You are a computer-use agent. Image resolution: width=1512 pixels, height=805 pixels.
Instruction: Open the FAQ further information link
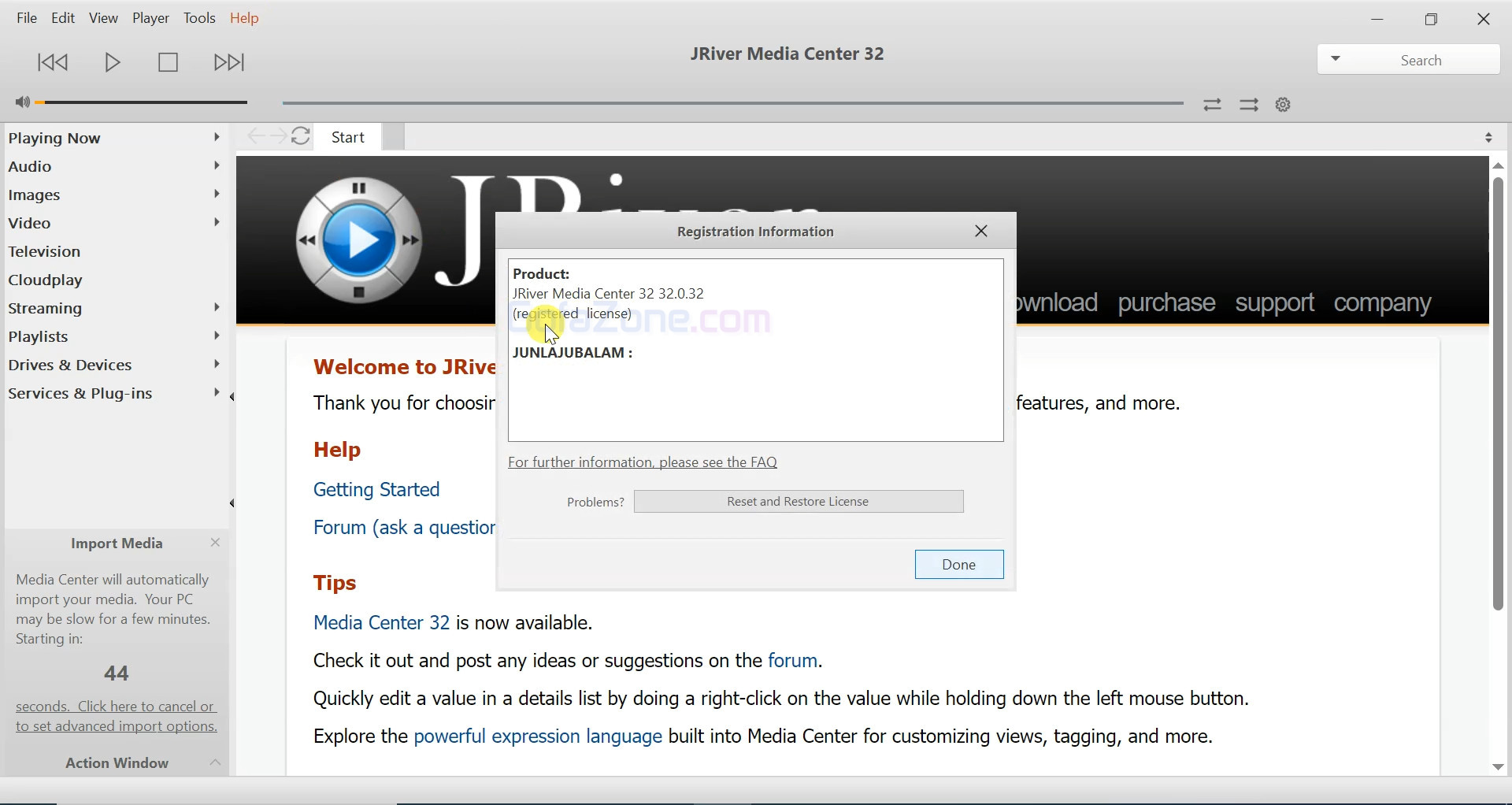point(643,464)
